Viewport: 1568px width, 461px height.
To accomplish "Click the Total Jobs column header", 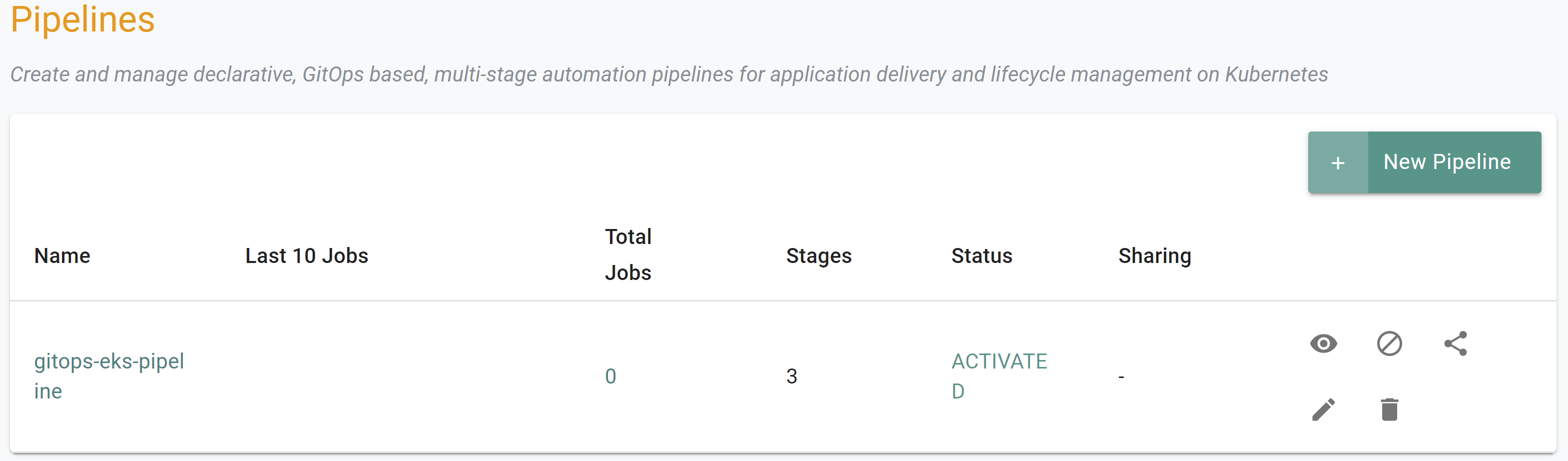I will pyautogui.click(x=628, y=254).
